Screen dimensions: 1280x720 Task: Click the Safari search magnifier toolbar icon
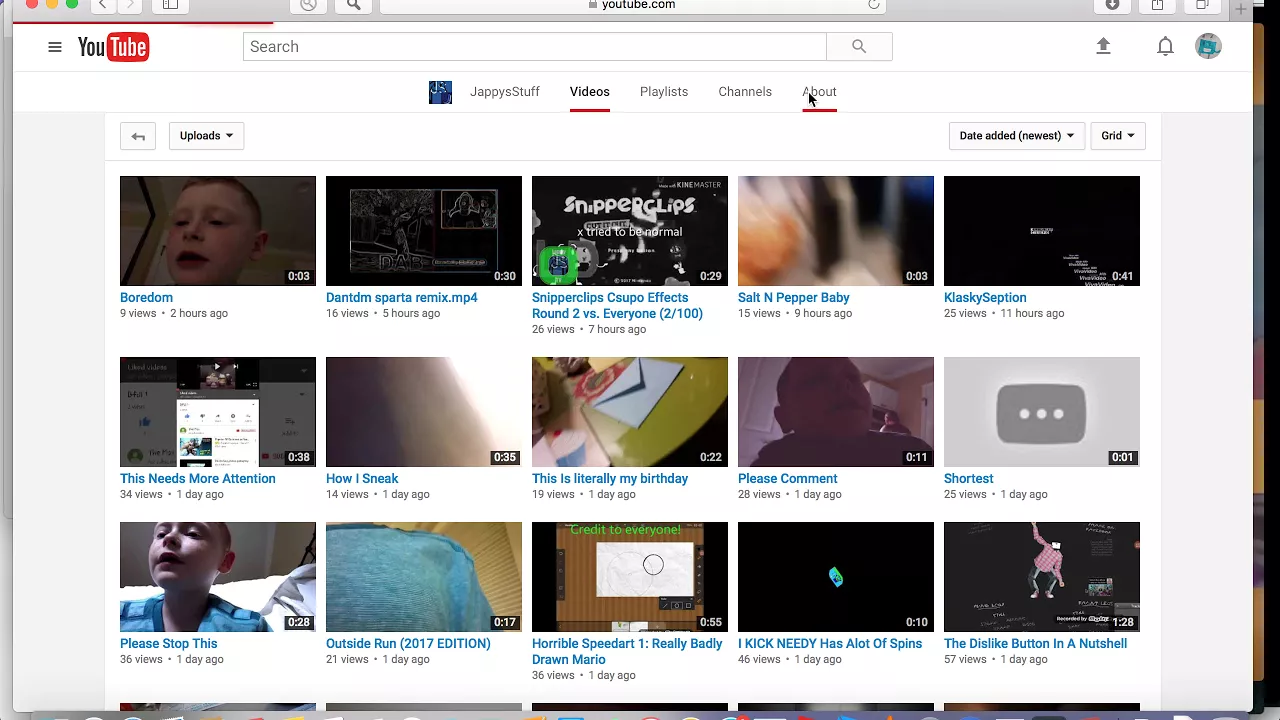(353, 5)
